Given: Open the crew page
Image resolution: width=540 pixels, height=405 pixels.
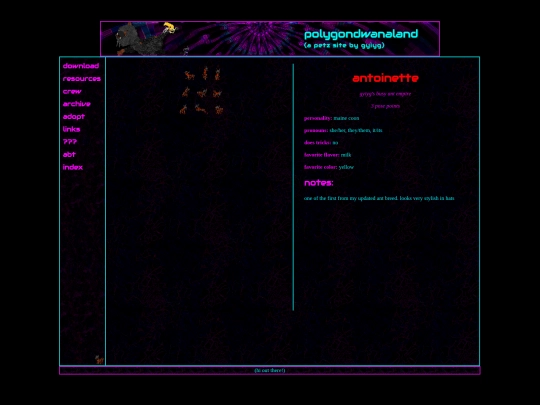Looking at the screenshot, I should 72,91.
